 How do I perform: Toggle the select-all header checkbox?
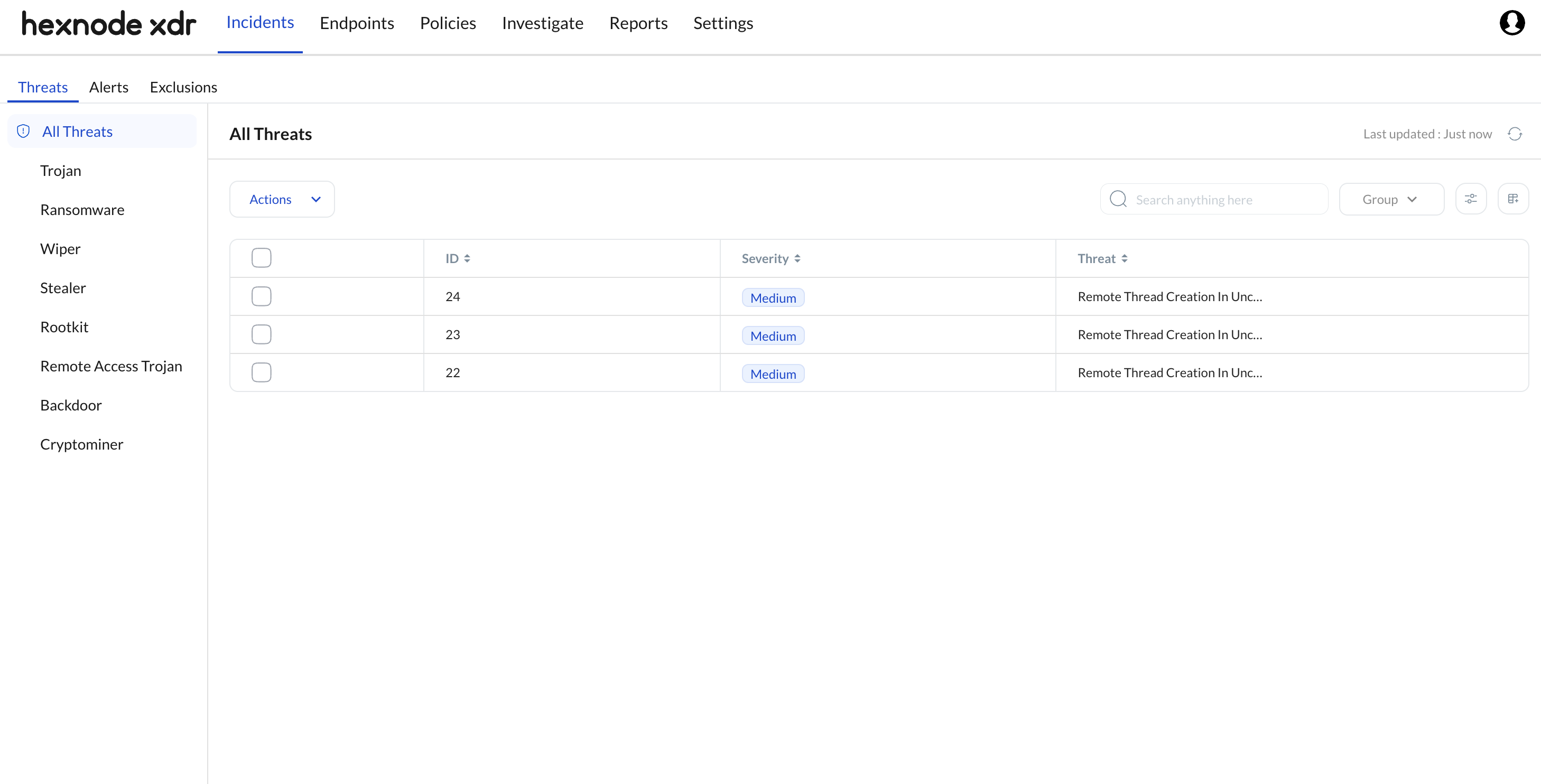(x=262, y=258)
